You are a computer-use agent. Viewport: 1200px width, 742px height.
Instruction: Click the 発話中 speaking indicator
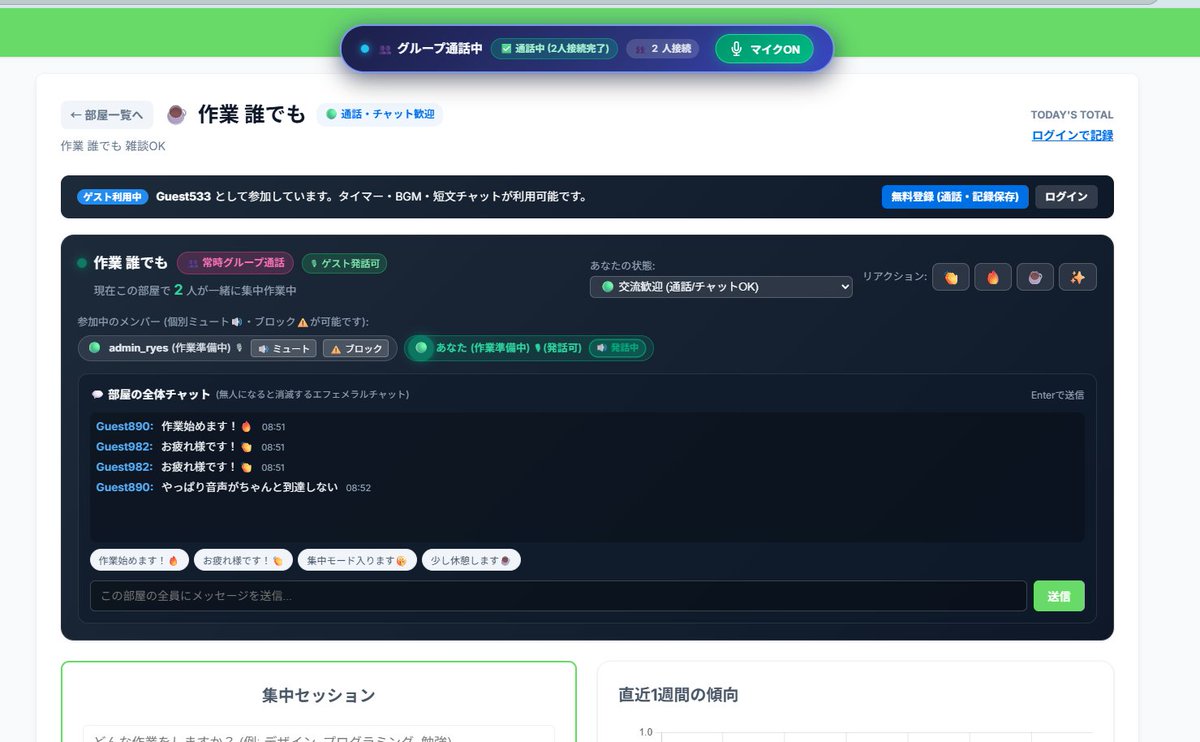coord(617,348)
